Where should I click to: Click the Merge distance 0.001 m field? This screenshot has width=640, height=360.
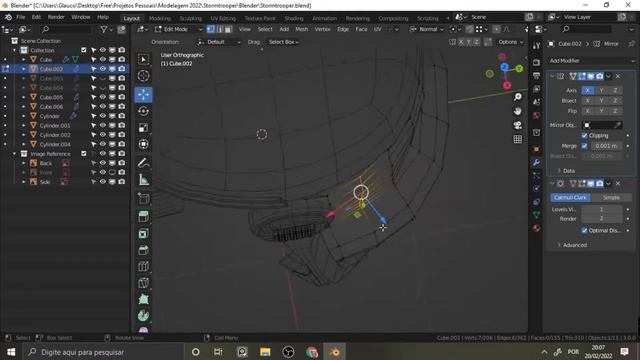pos(606,146)
